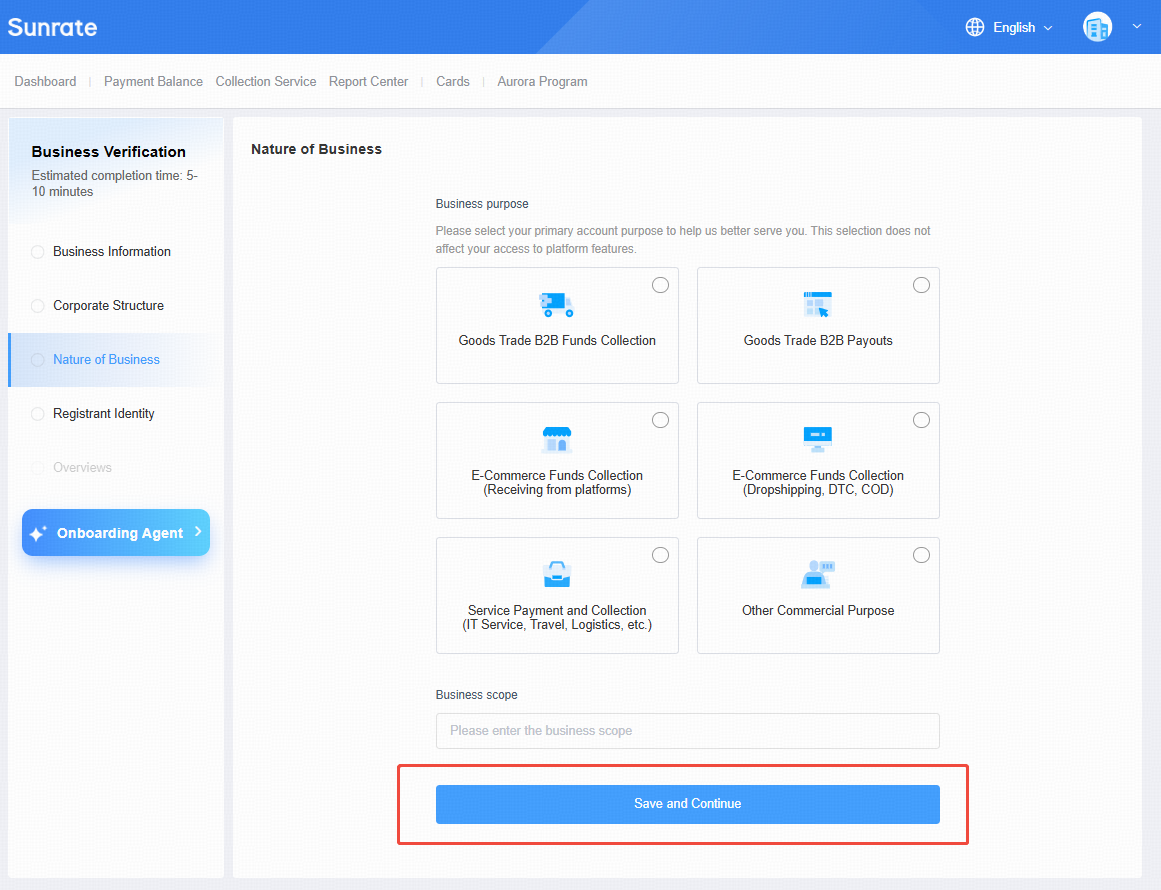The height and width of the screenshot is (890, 1161).
Task: Launch the Onboarding Agent button
Action: click(x=116, y=532)
